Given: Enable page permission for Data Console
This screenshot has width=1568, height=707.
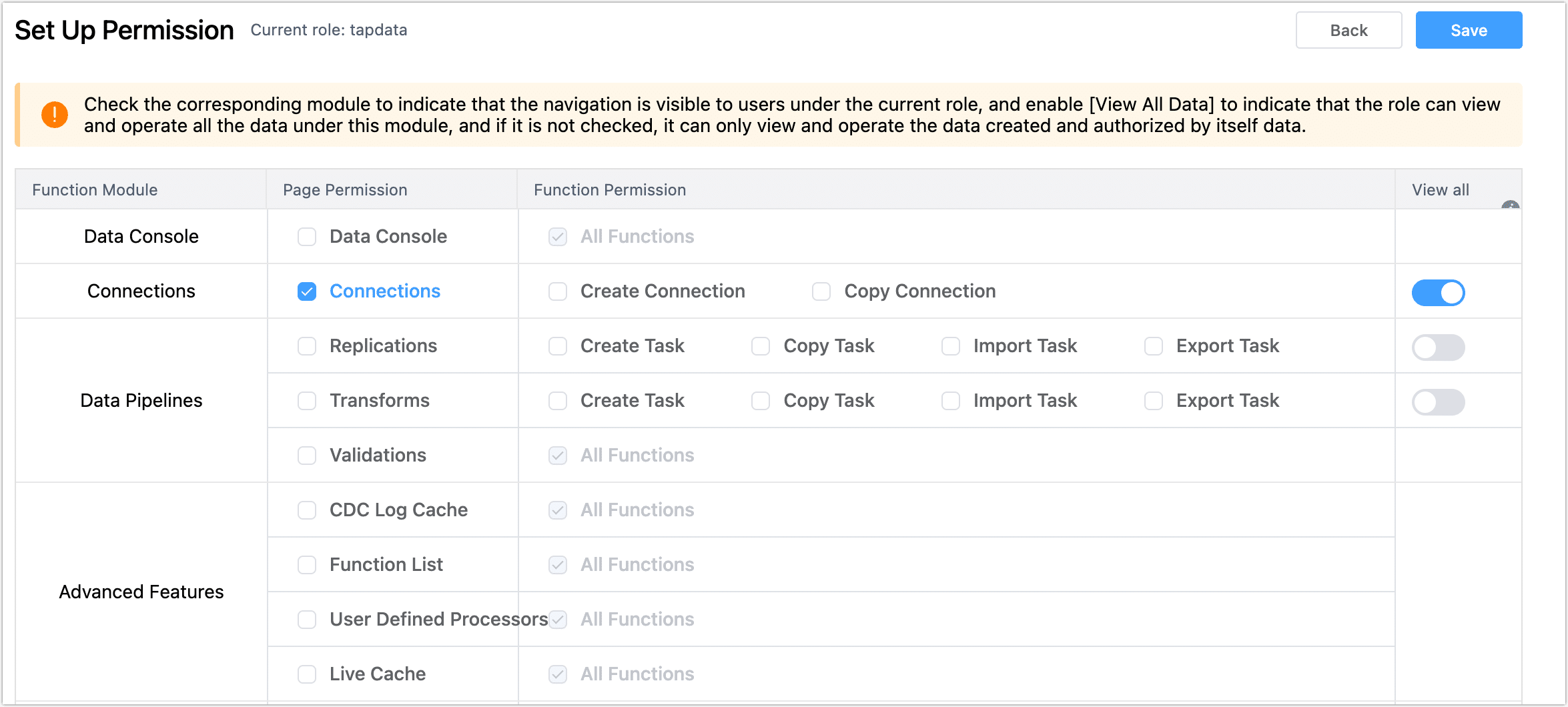Looking at the screenshot, I should 307,236.
